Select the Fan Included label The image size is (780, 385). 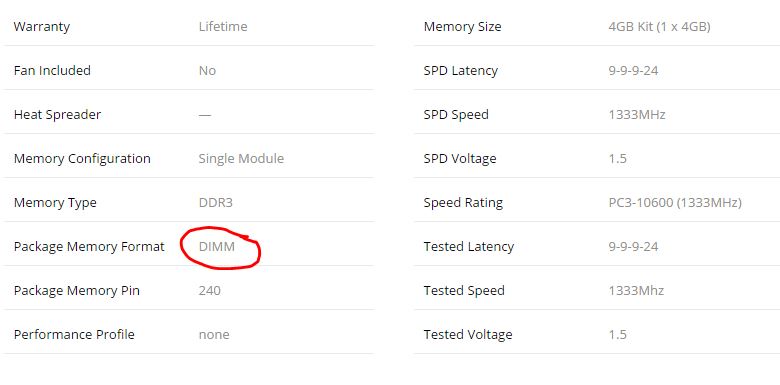click(52, 70)
